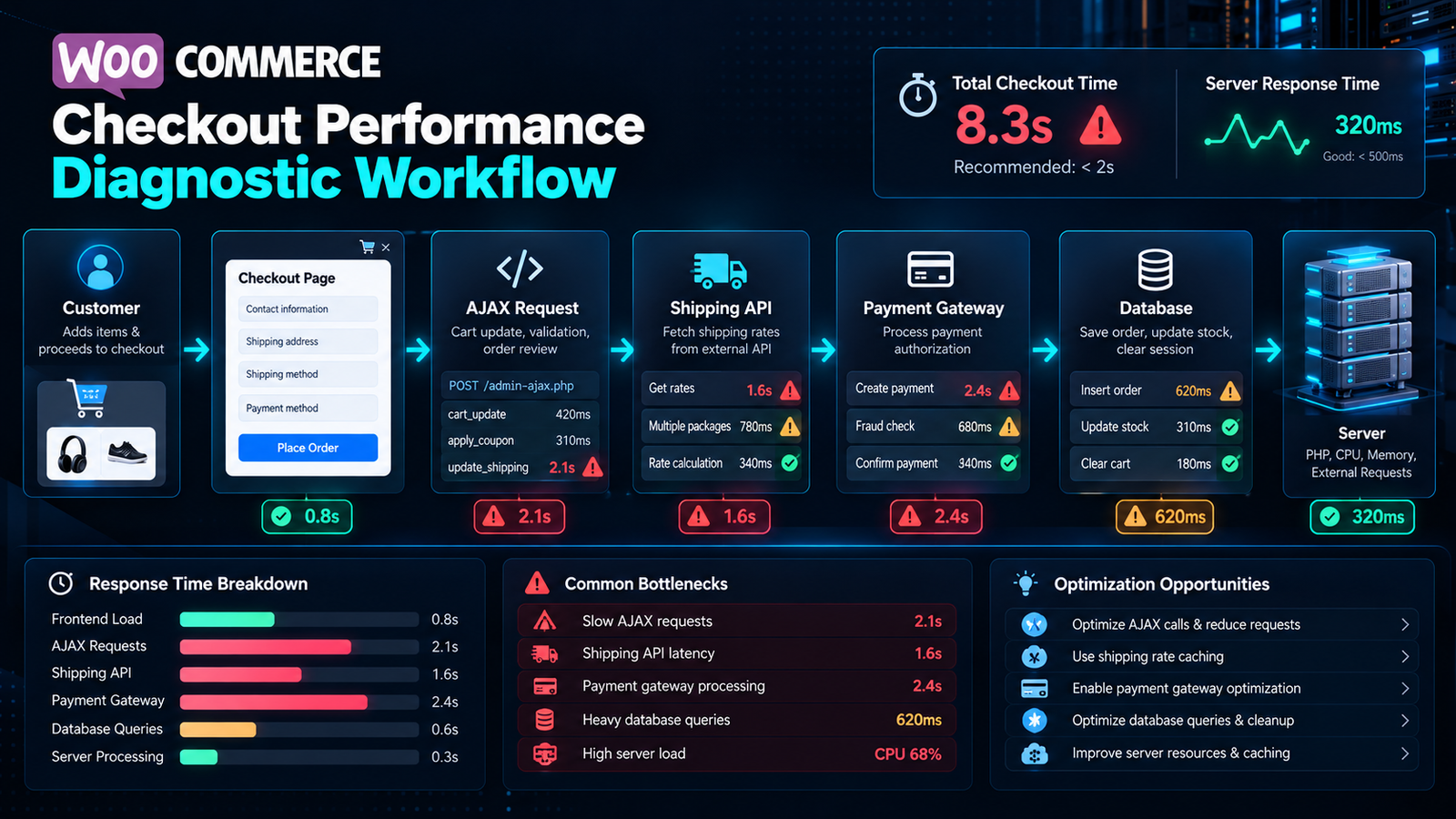
Task: Click the AJAX Request code brackets icon
Action: click(520, 268)
